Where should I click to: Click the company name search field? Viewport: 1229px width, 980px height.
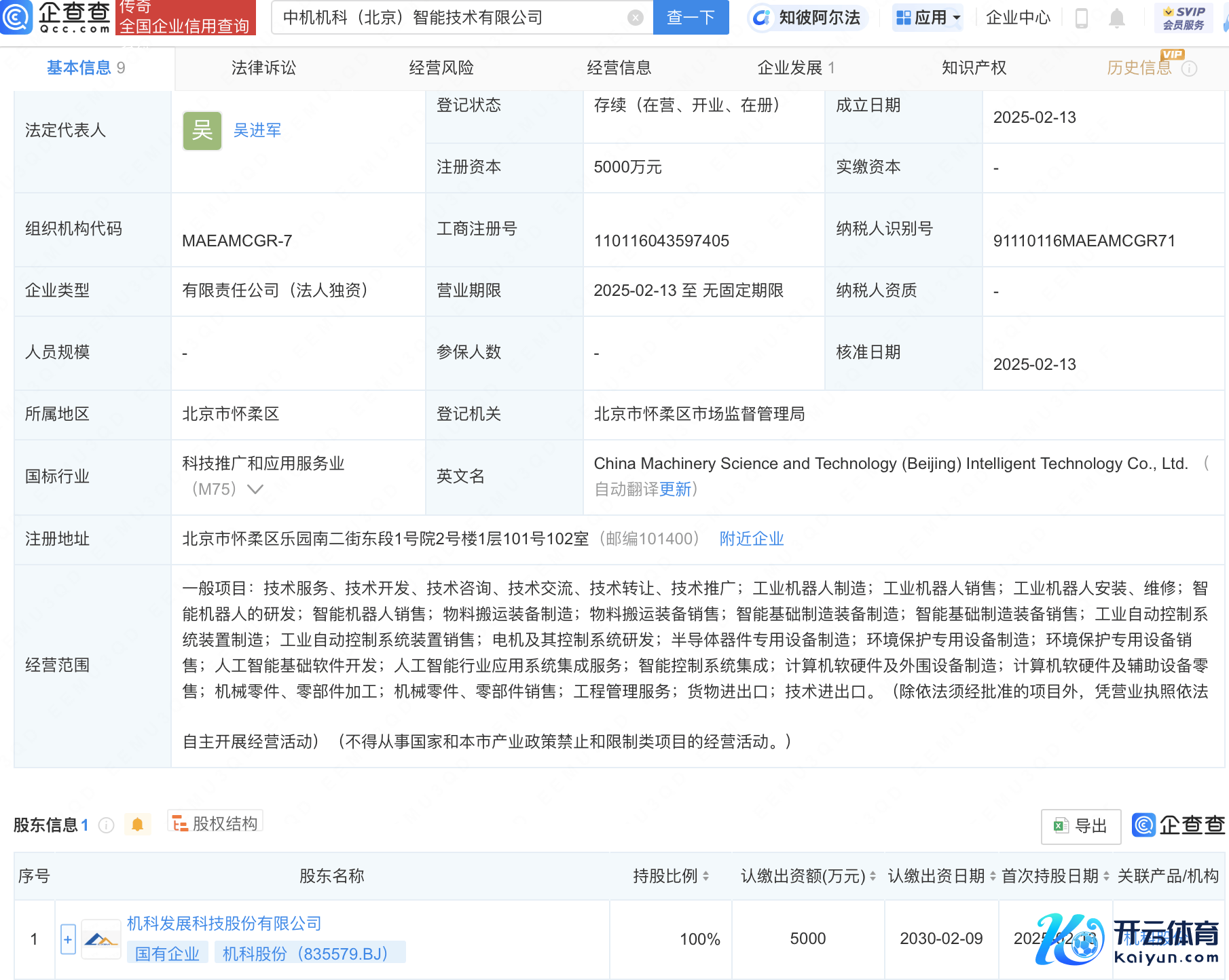448,18
